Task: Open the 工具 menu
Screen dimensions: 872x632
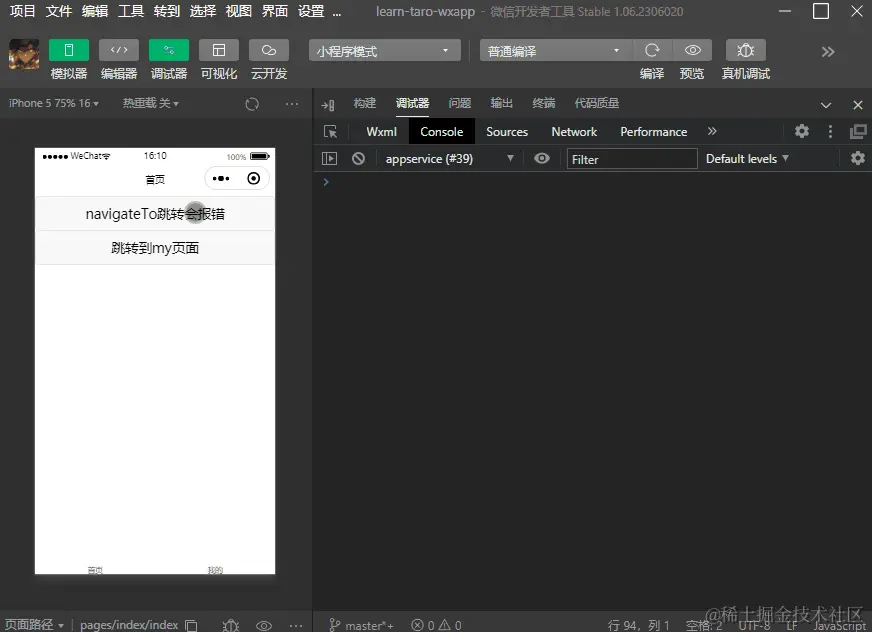Action: [x=130, y=12]
